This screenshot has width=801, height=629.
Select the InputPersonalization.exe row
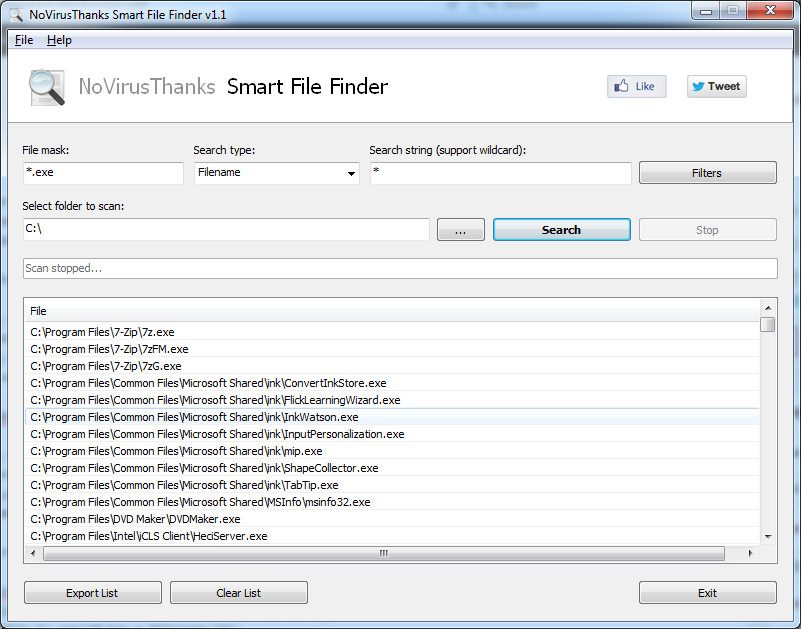coord(392,434)
